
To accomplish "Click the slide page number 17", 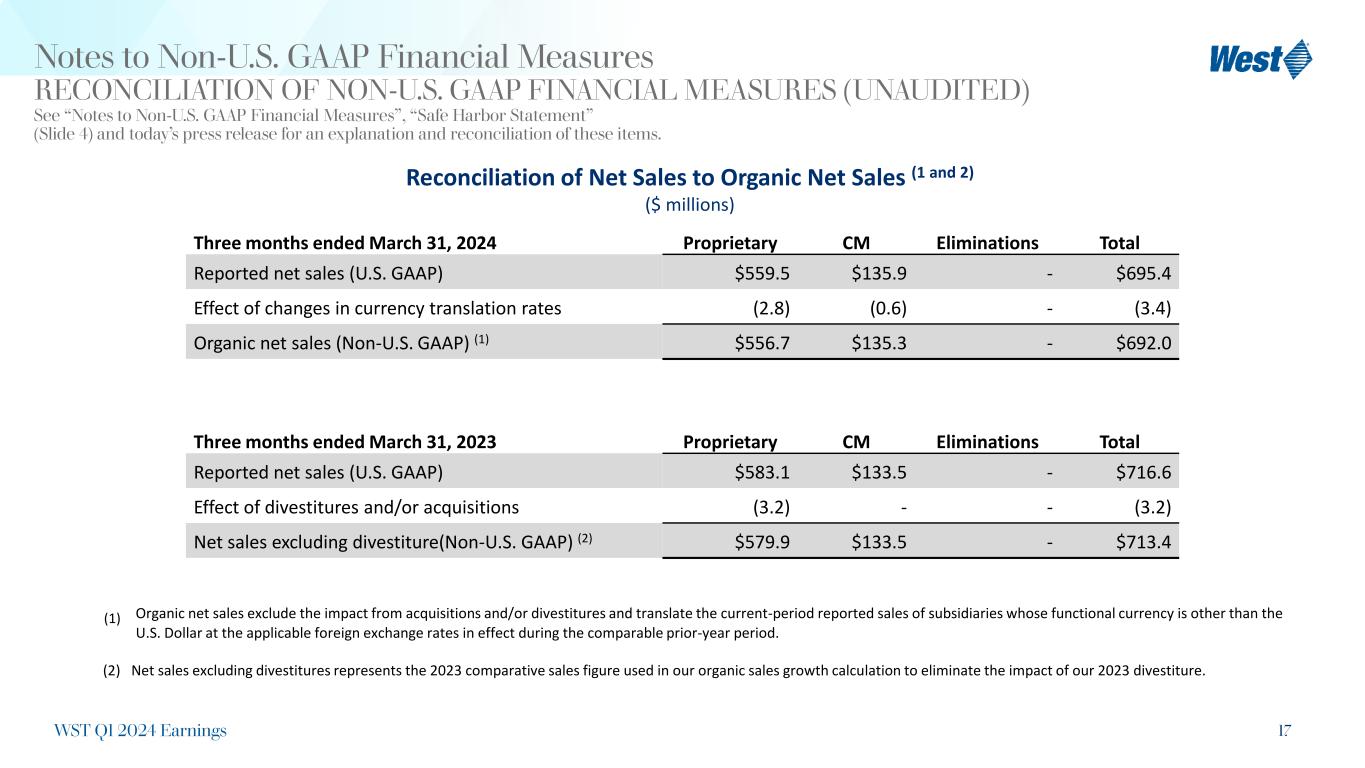I will pos(1283,731).
